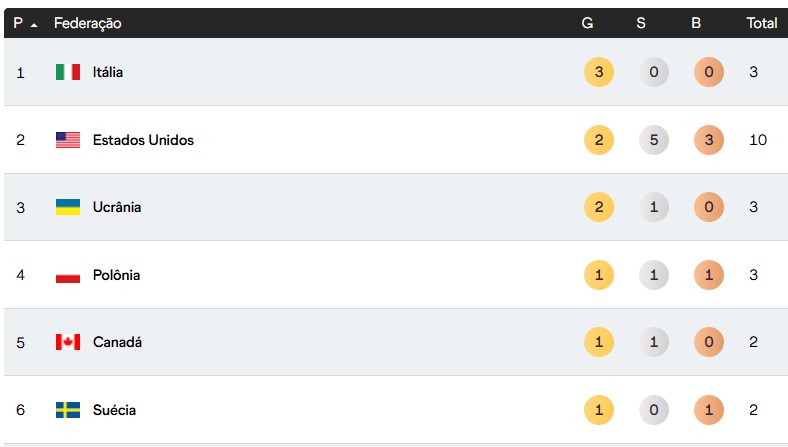The width and height of the screenshot is (788, 447).
Task: Click the Federação column header
Action: click(x=87, y=23)
